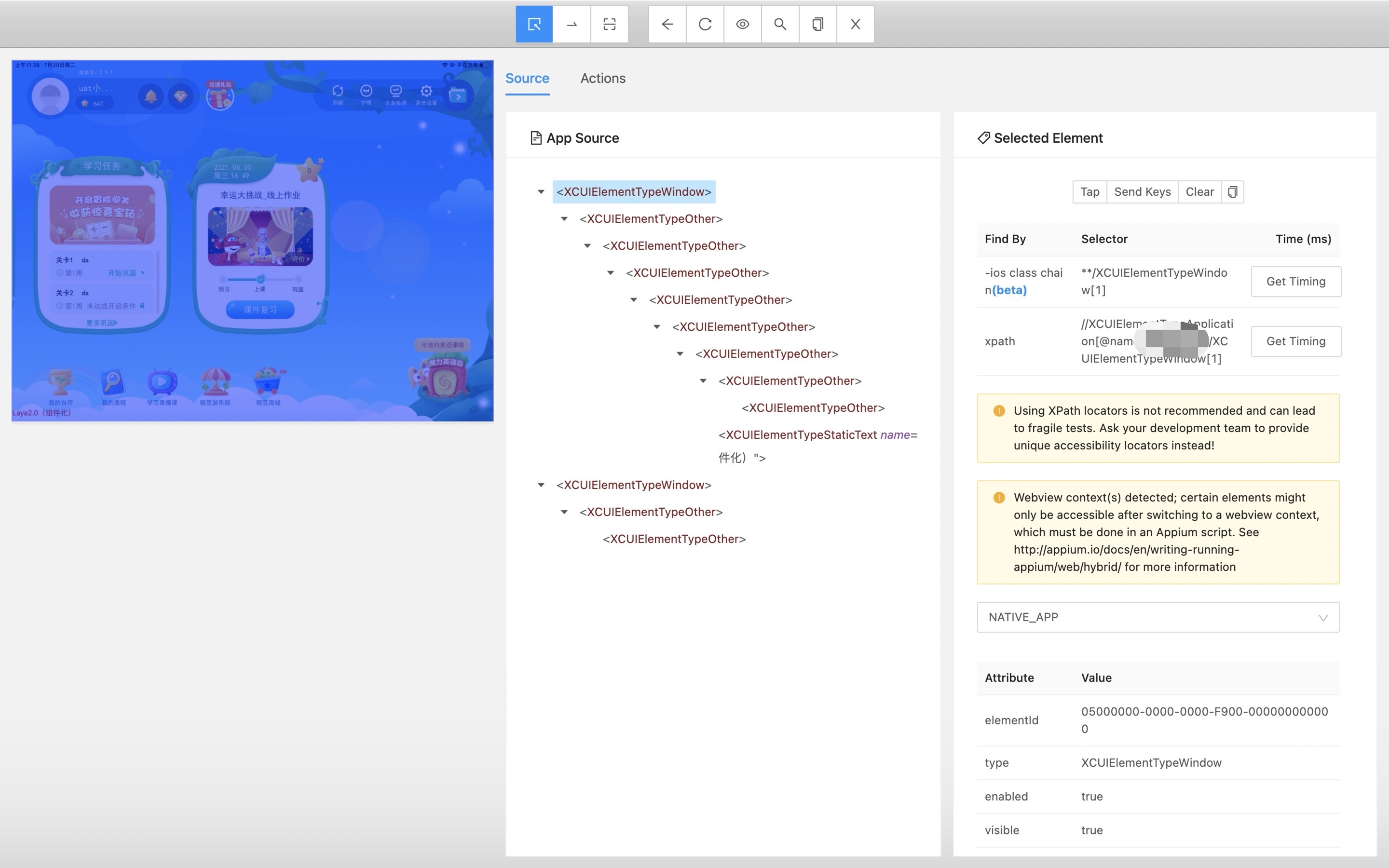Get Timing for ios class chain selector
1389x868 pixels.
(1295, 281)
